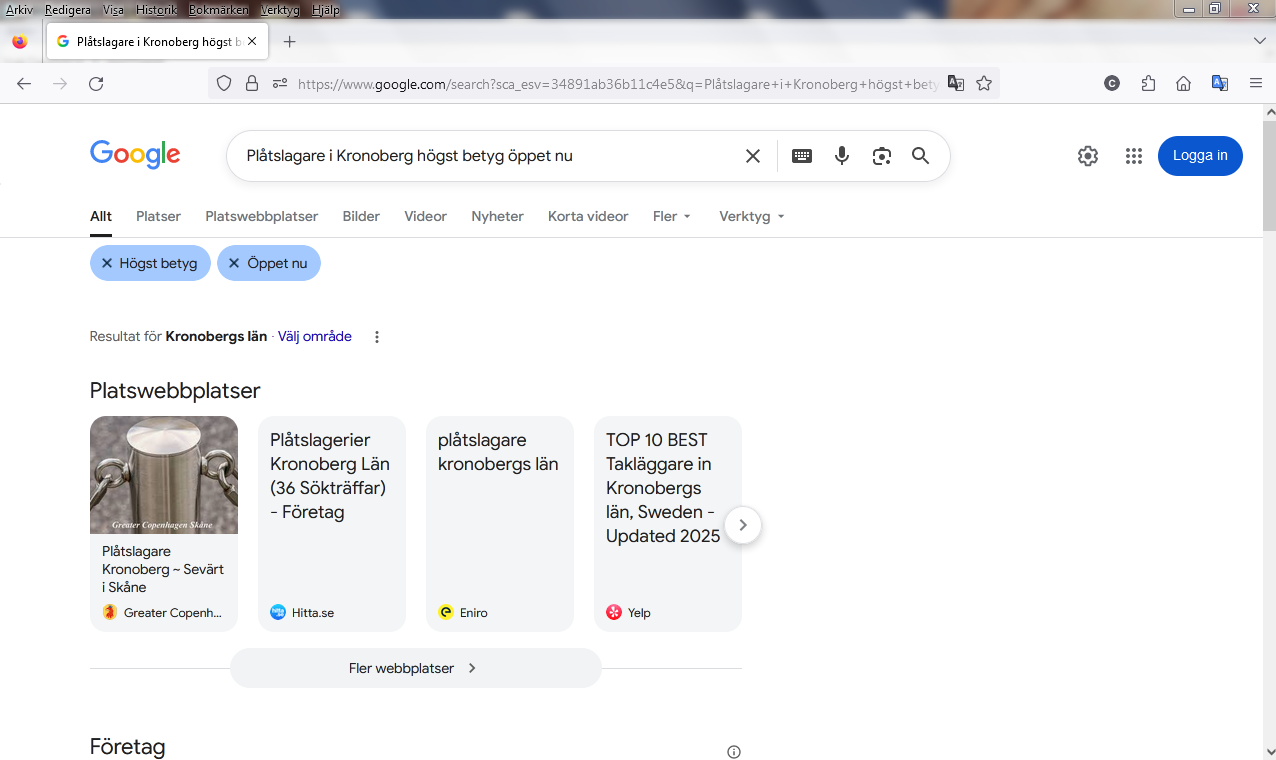Click the Logga in button
The image size is (1276, 760).
click(1199, 156)
